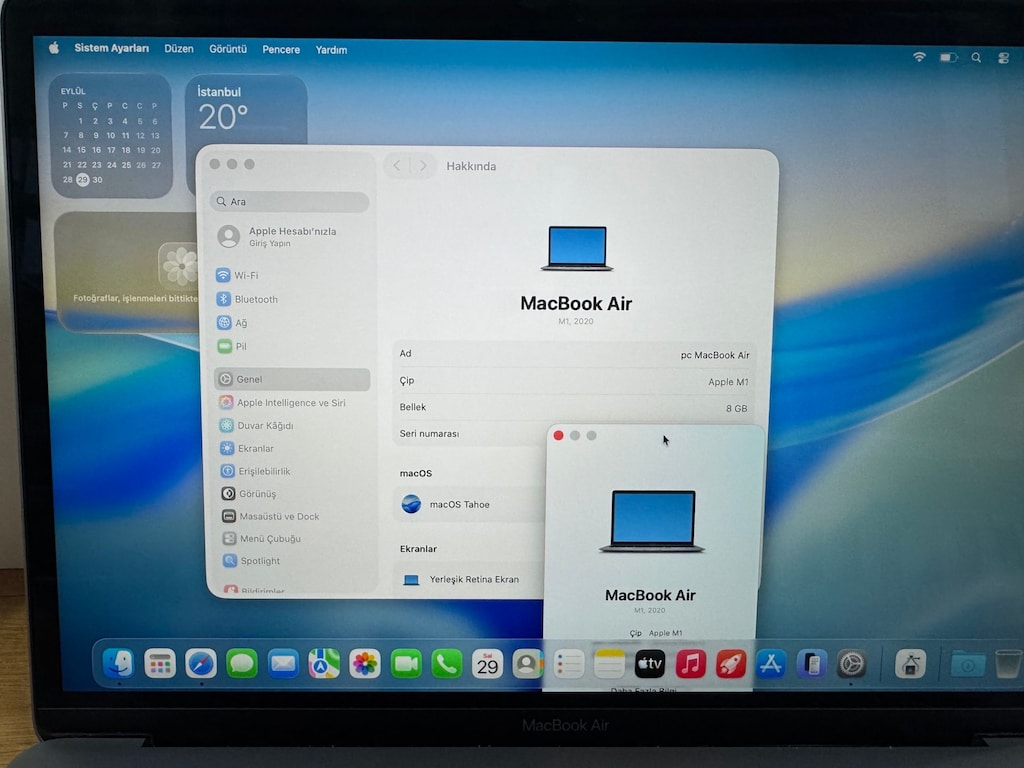Open the Trash in the Dock
The image size is (1024, 768).
1008,665
